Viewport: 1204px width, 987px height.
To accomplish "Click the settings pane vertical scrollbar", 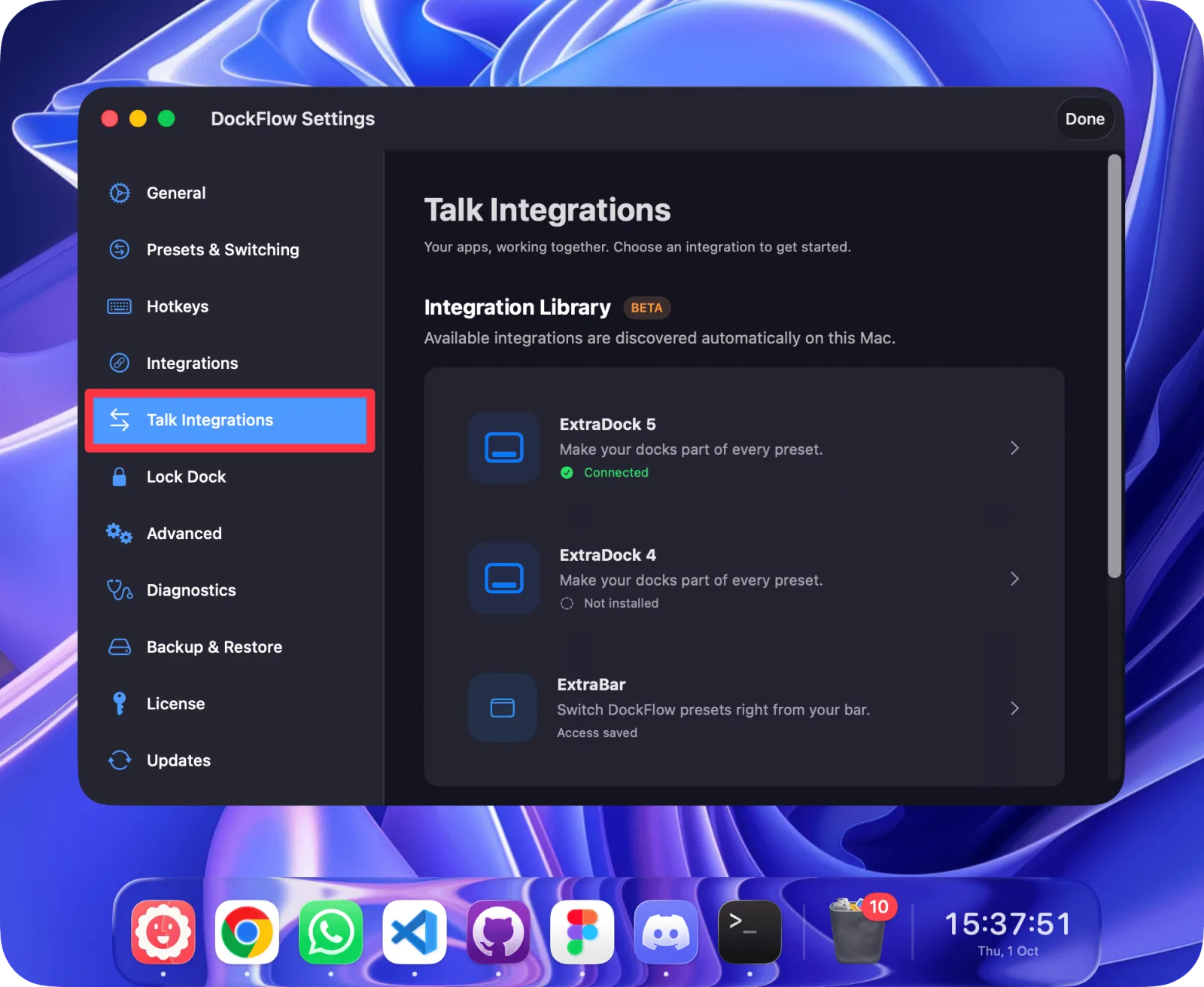I will pyautogui.click(x=1114, y=367).
